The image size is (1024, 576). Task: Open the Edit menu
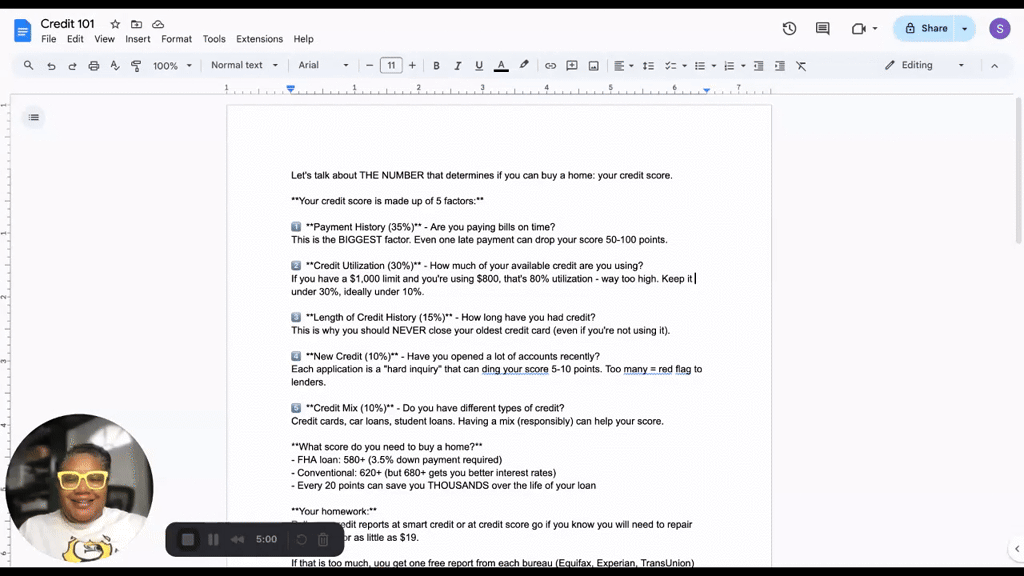tap(75, 39)
